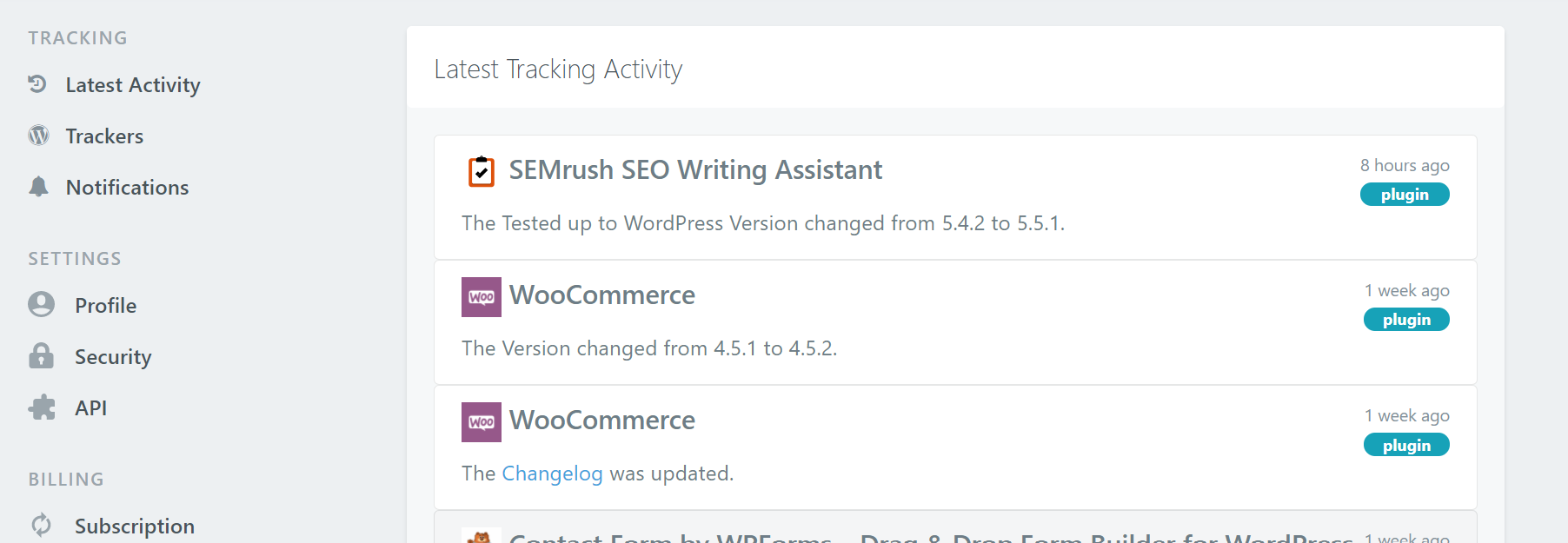Click the Profile user avatar icon
Image resolution: width=1568 pixels, height=543 pixels.
(41, 305)
